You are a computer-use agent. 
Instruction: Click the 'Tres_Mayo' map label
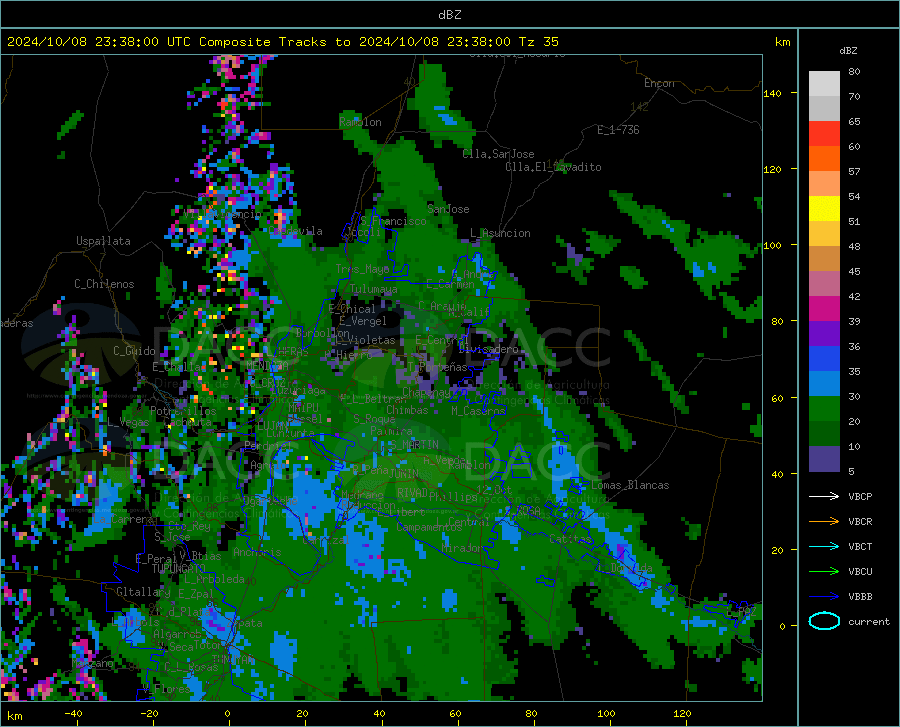click(363, 269)
